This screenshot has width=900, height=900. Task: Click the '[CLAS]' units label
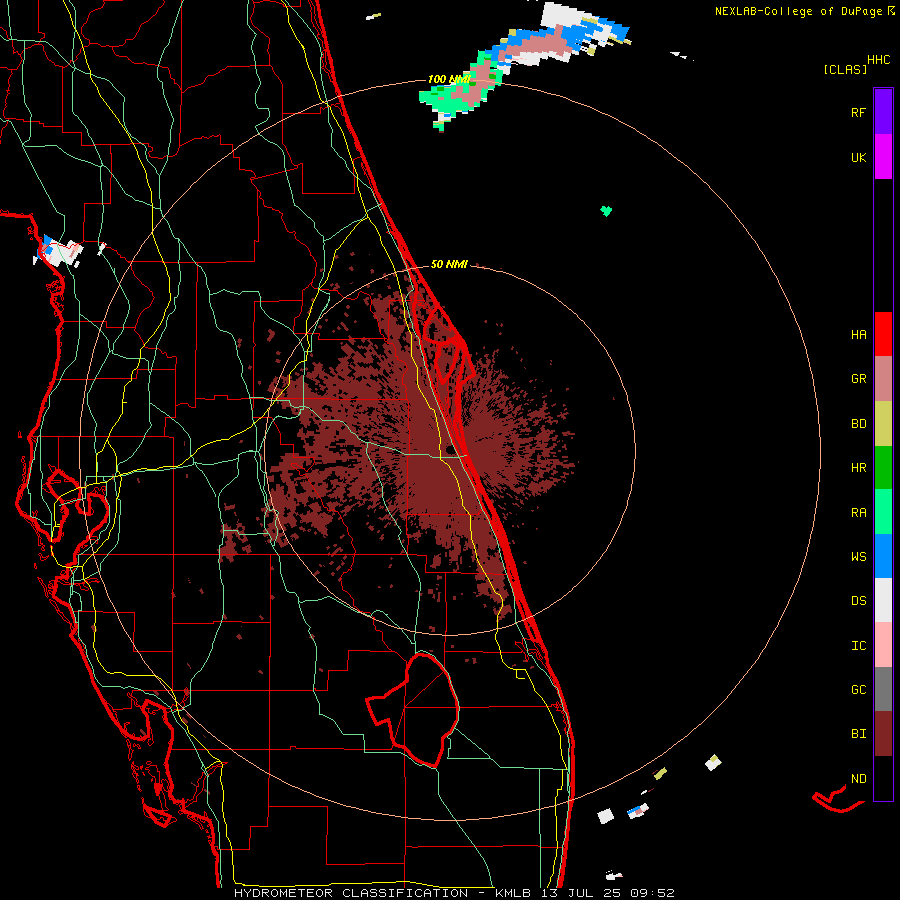pos(845,69)
